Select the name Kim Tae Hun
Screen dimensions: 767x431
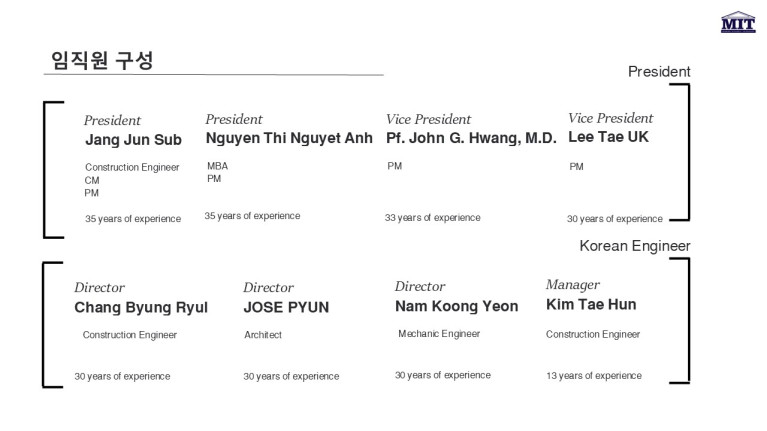pos(591,305)
